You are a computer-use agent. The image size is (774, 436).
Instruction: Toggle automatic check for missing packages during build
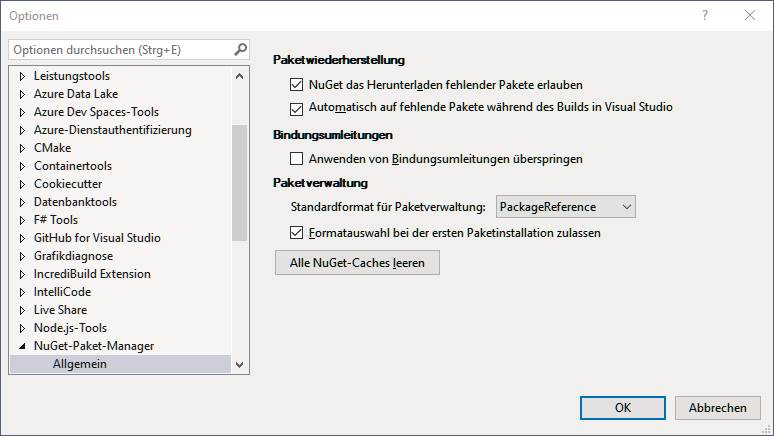pos(296,109)
